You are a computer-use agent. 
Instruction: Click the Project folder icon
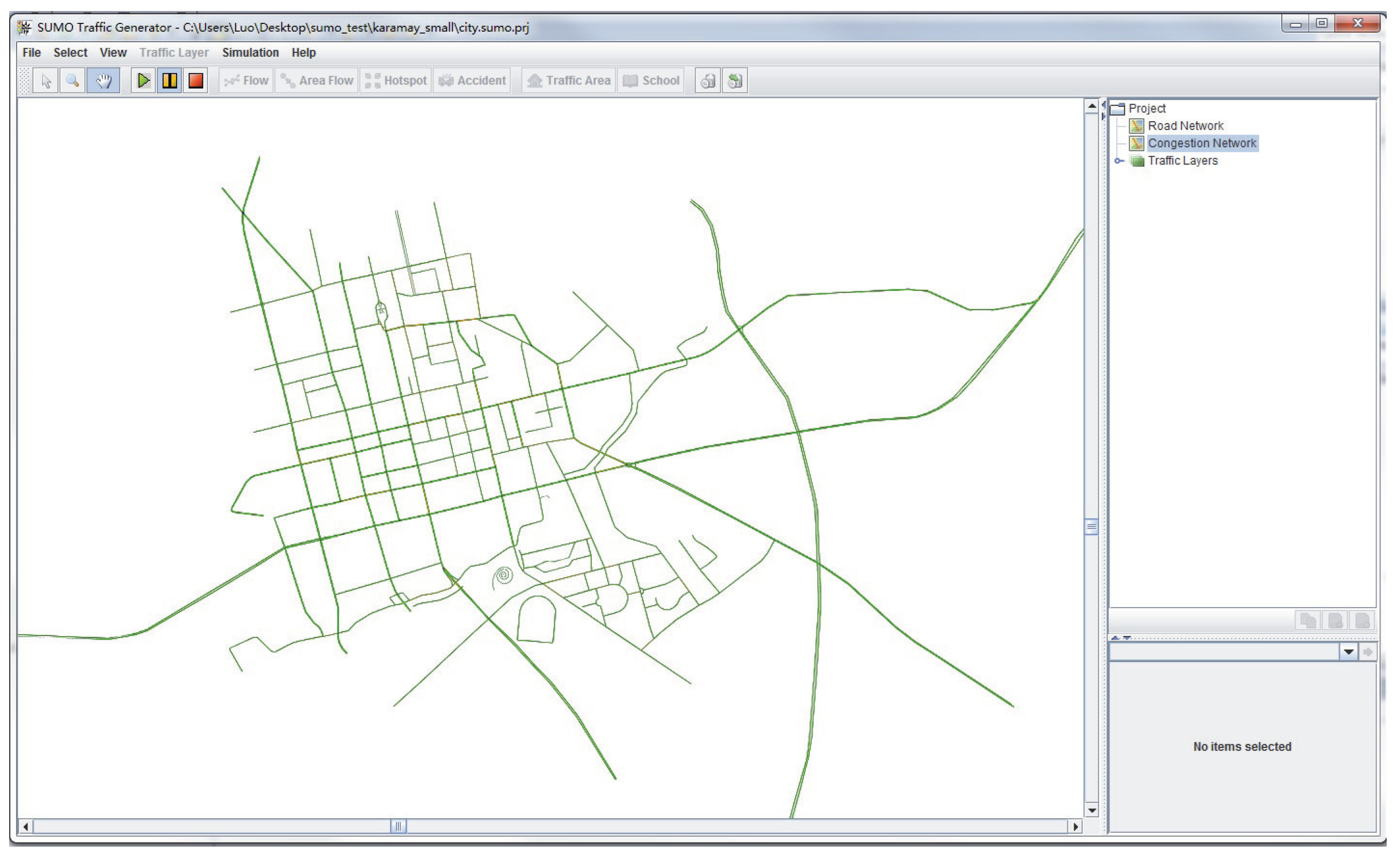coord(1118,108)
